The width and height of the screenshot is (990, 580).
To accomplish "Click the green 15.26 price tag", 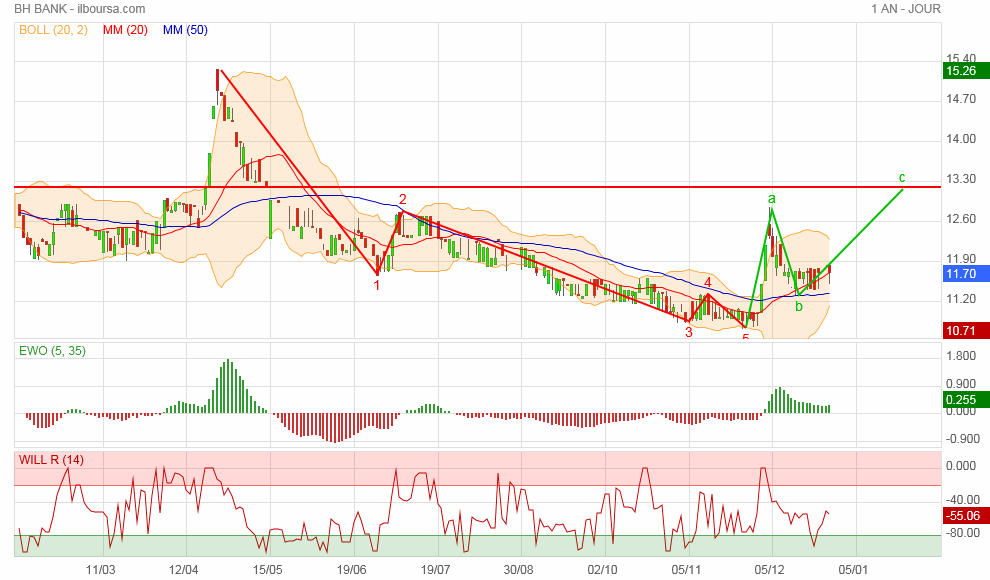I will tap(966, 71).
